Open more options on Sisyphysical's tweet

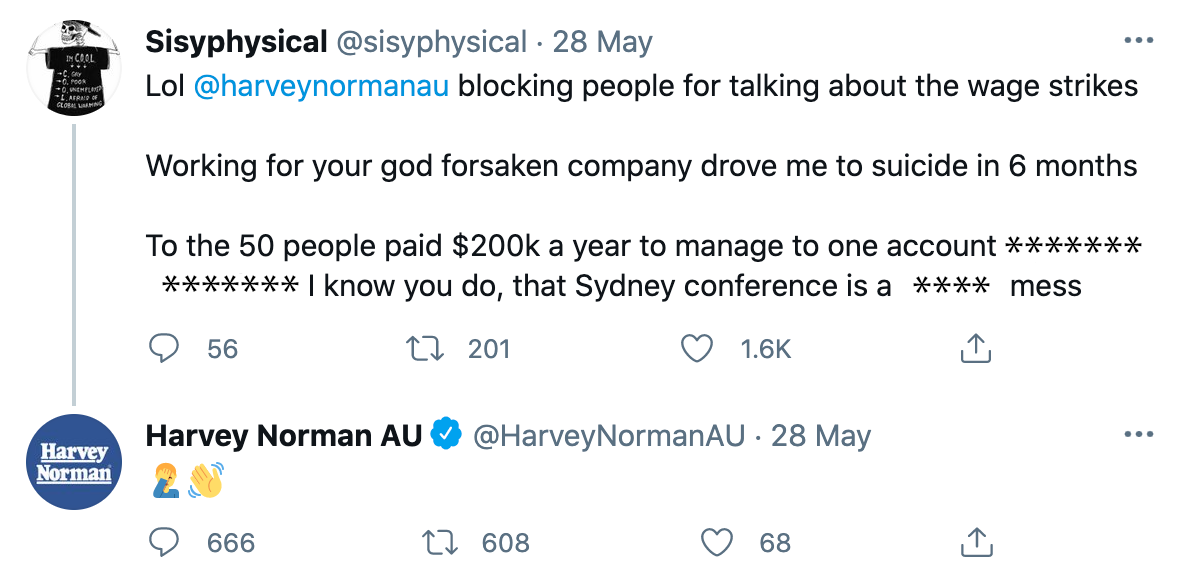[1139, 42]
